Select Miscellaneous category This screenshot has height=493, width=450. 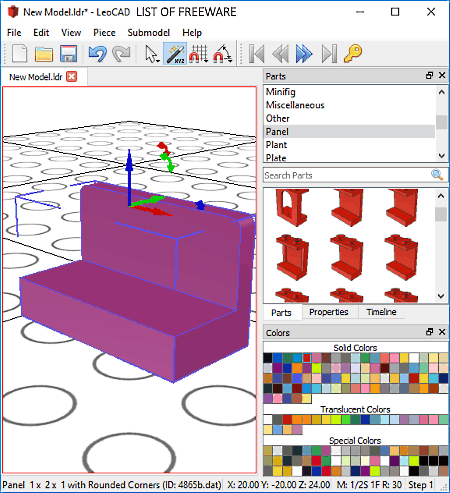tap(349, 105)
